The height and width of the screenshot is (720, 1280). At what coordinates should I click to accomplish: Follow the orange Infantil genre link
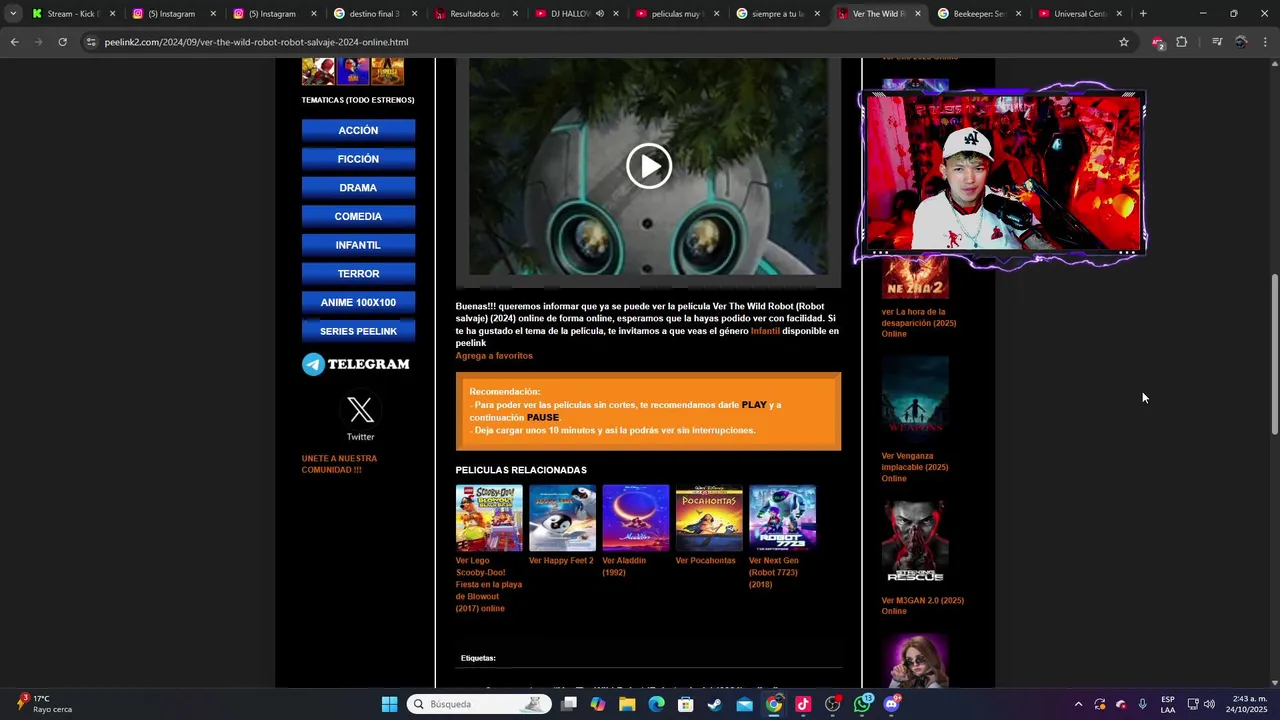point(765,331)
